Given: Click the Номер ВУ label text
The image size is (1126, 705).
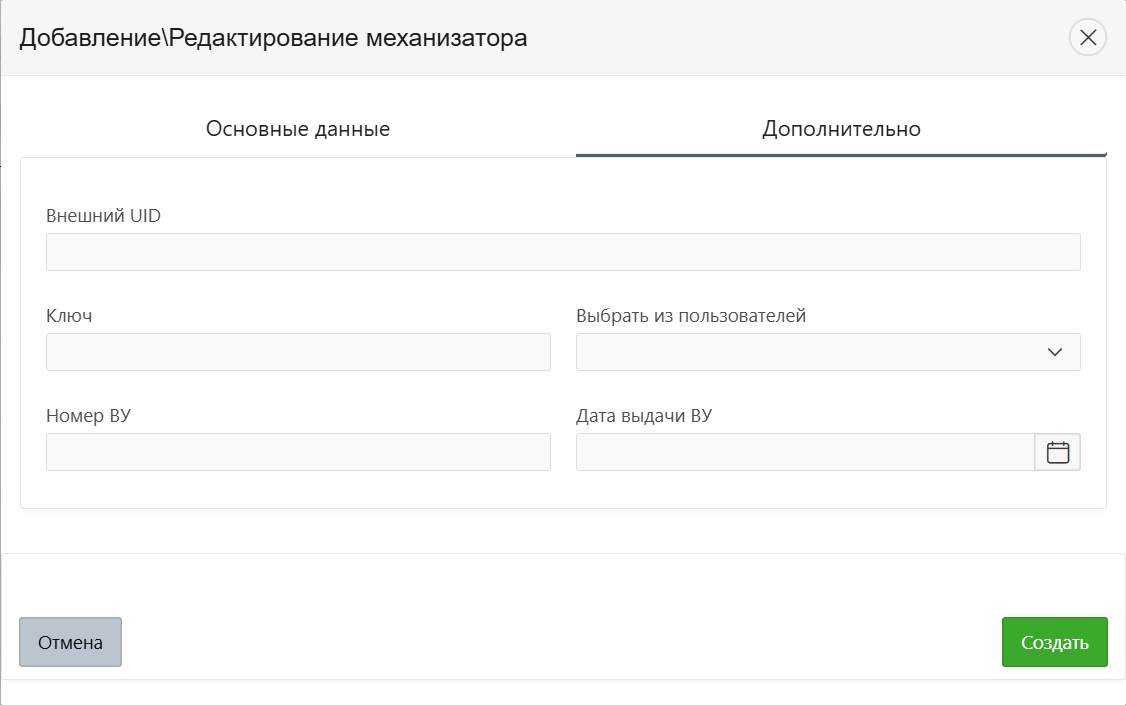Looking at the screenshot, I should [88, 416].
